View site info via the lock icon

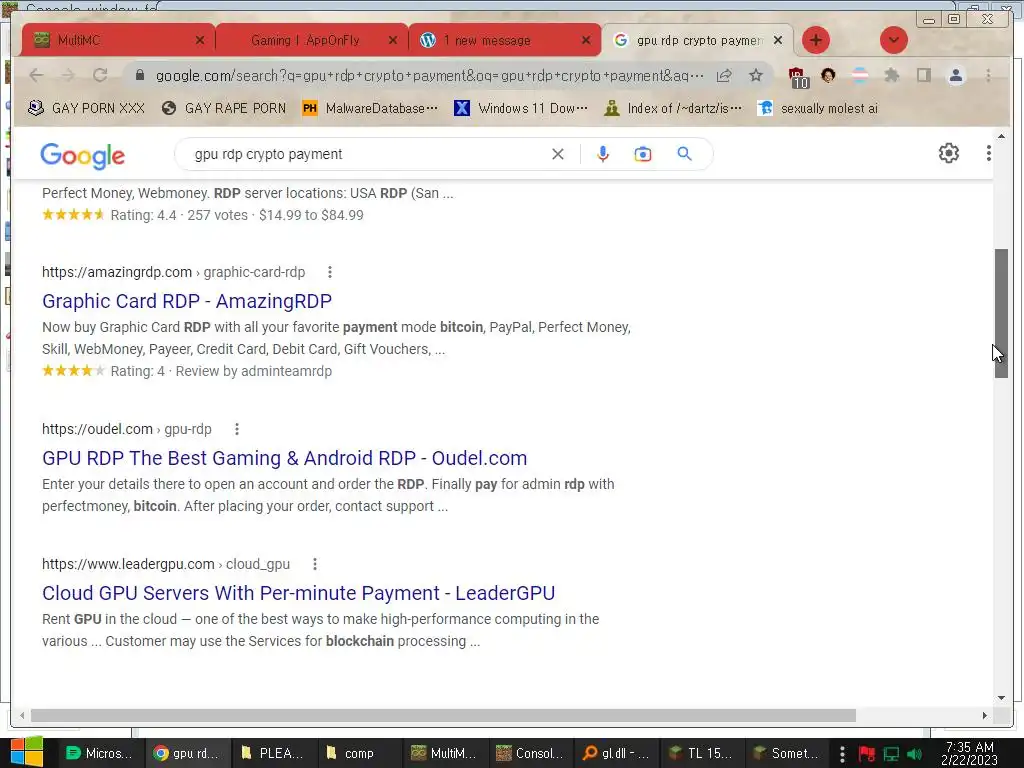click(139, 76)
